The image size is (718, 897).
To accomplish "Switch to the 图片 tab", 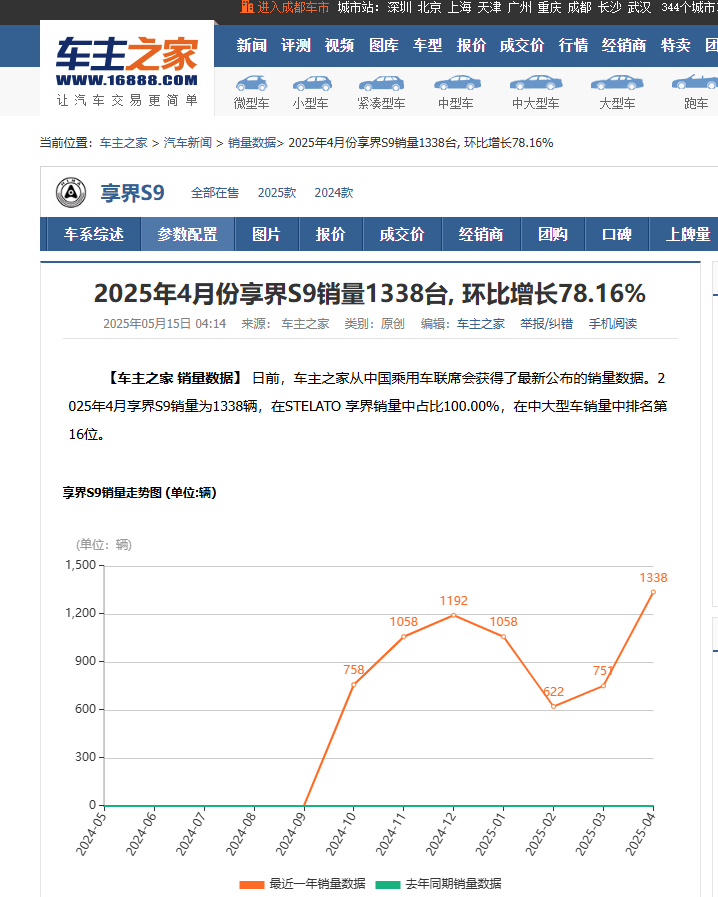I will pyautogui.click(x=266, y=234).
